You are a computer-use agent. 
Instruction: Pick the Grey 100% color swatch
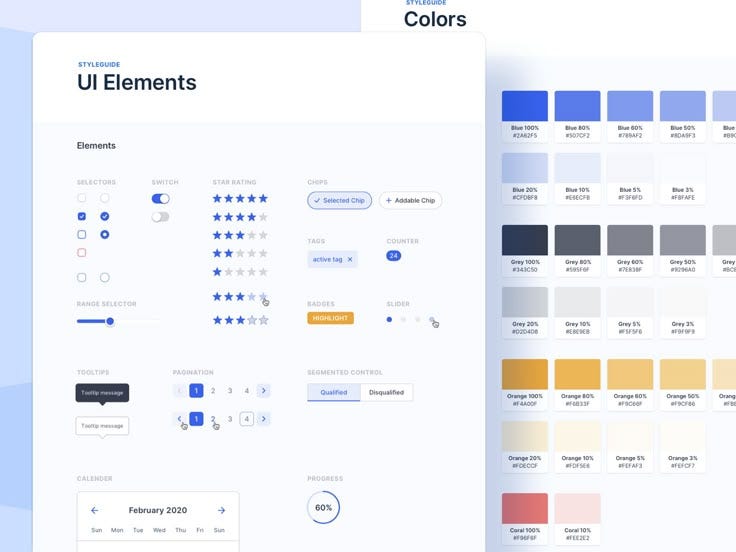click(525, 240)
